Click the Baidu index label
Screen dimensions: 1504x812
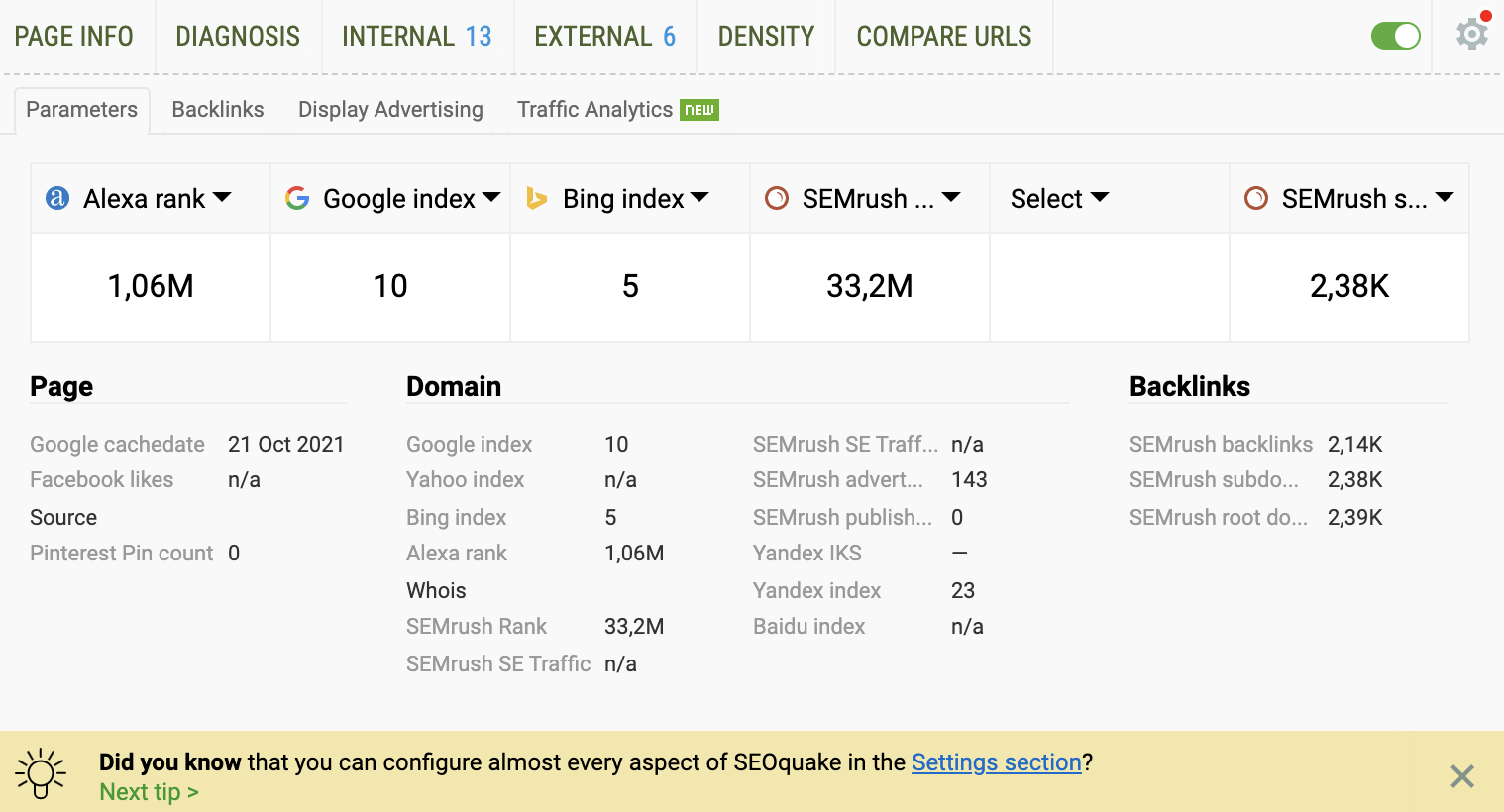pyautogui.click(x=808, y=626)
